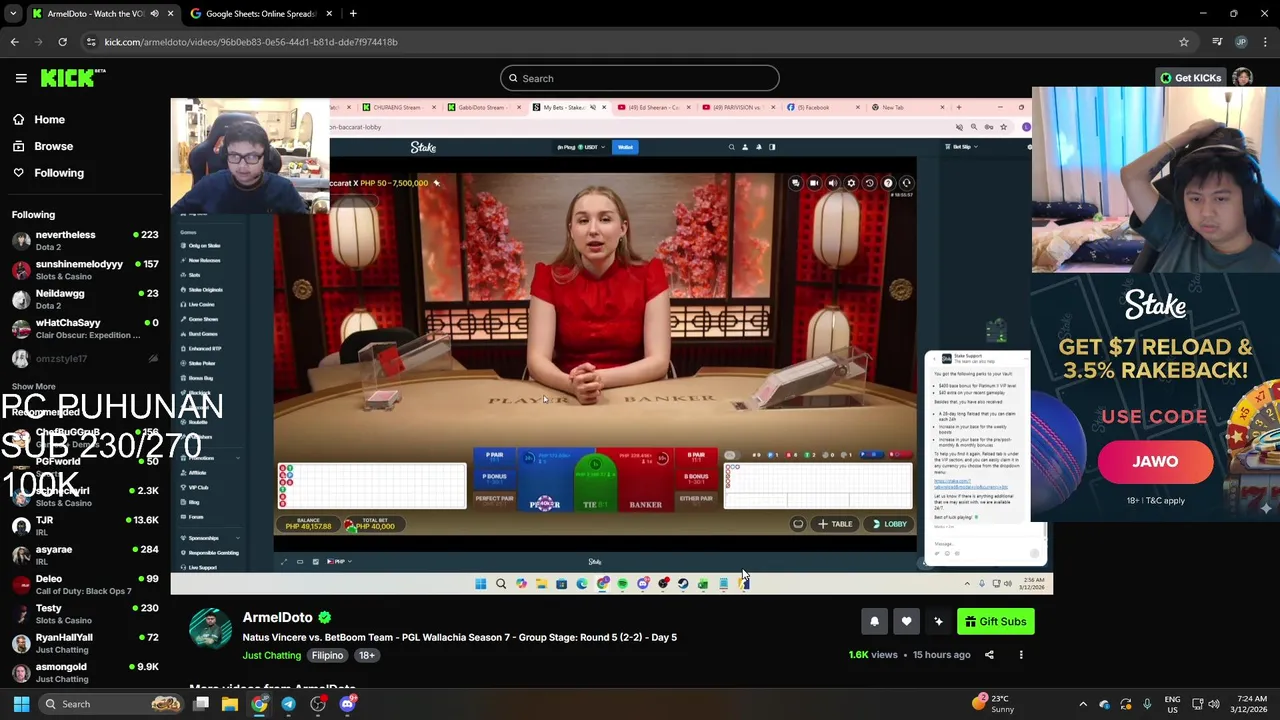1280x720 pixels.
Task: Click the Filipino language tag
Action: click(x=327, y=655)
